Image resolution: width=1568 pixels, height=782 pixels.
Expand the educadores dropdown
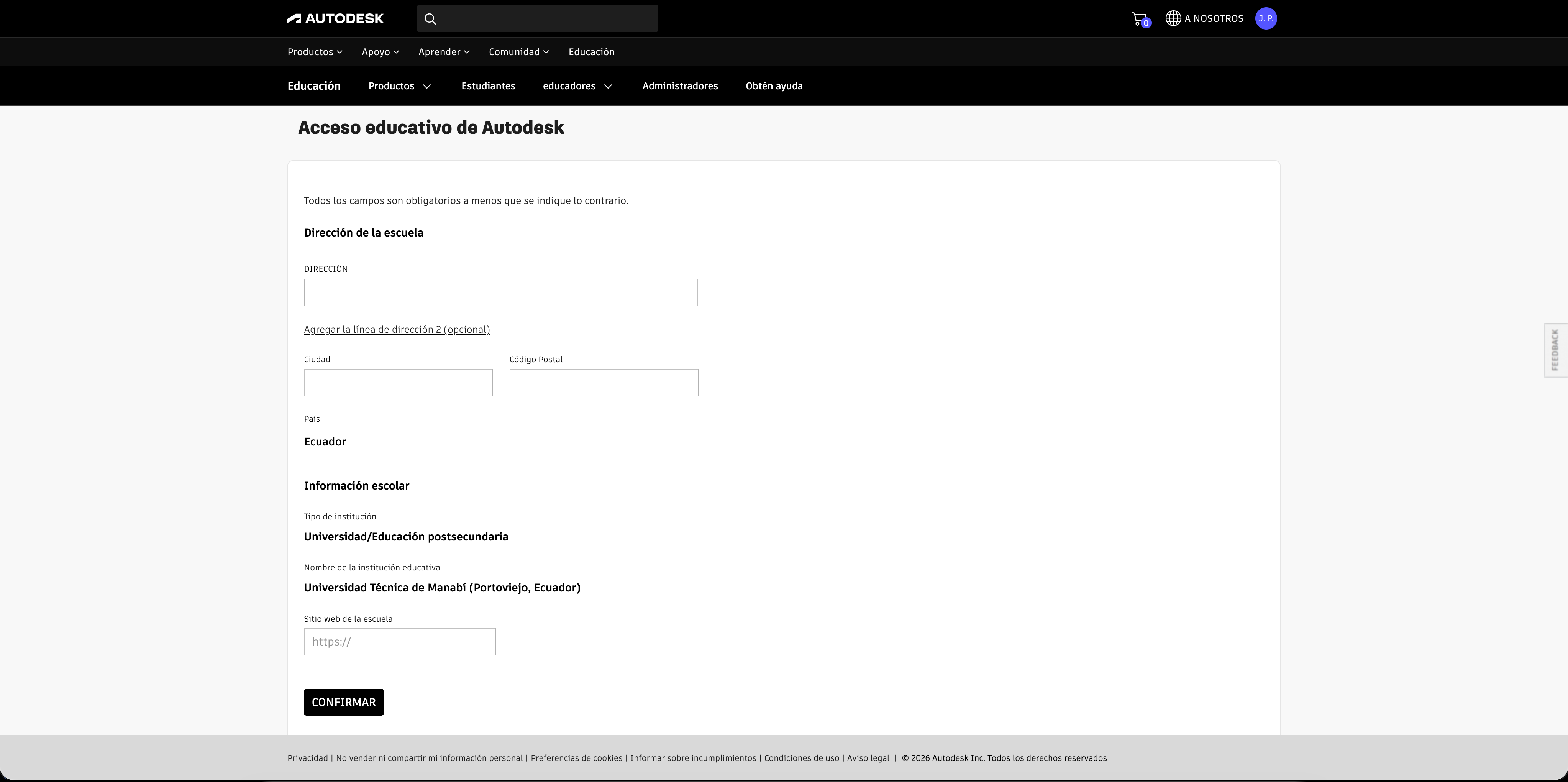(577, 86)
